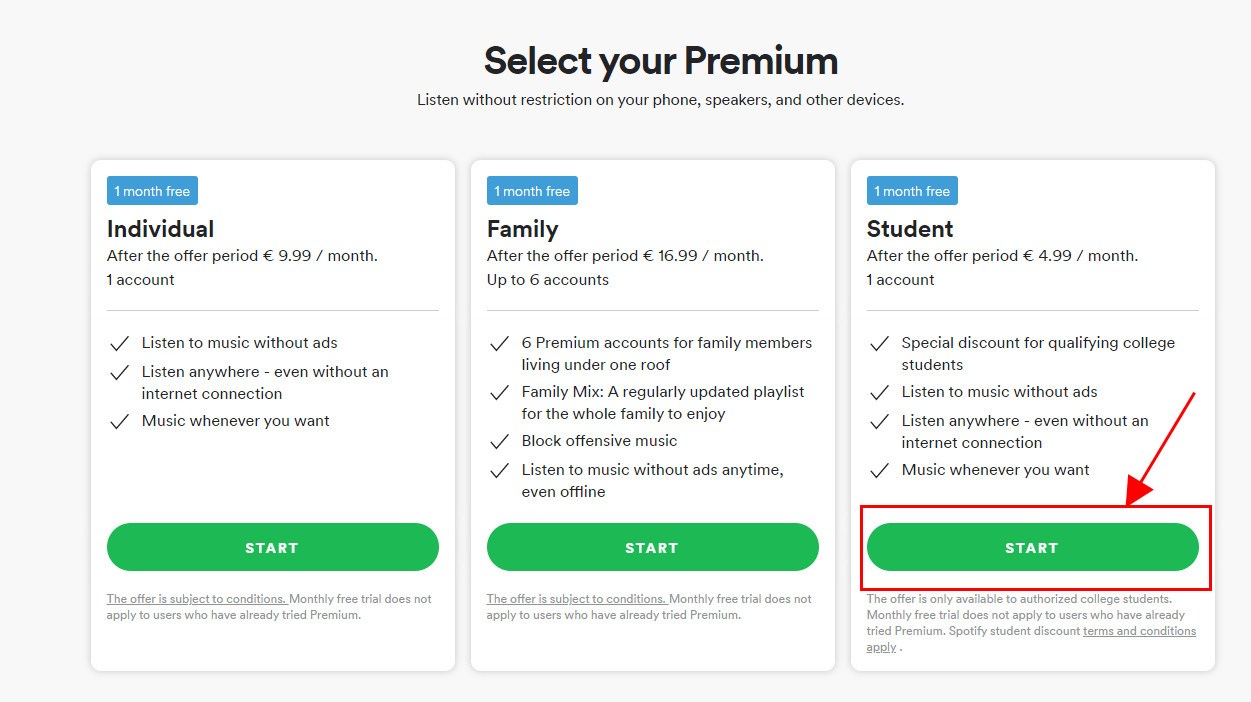1251x702 pixels.
Task: Click the checkmark beside 'Special discount for qualifying college students'
Action: tap(880, 343)
